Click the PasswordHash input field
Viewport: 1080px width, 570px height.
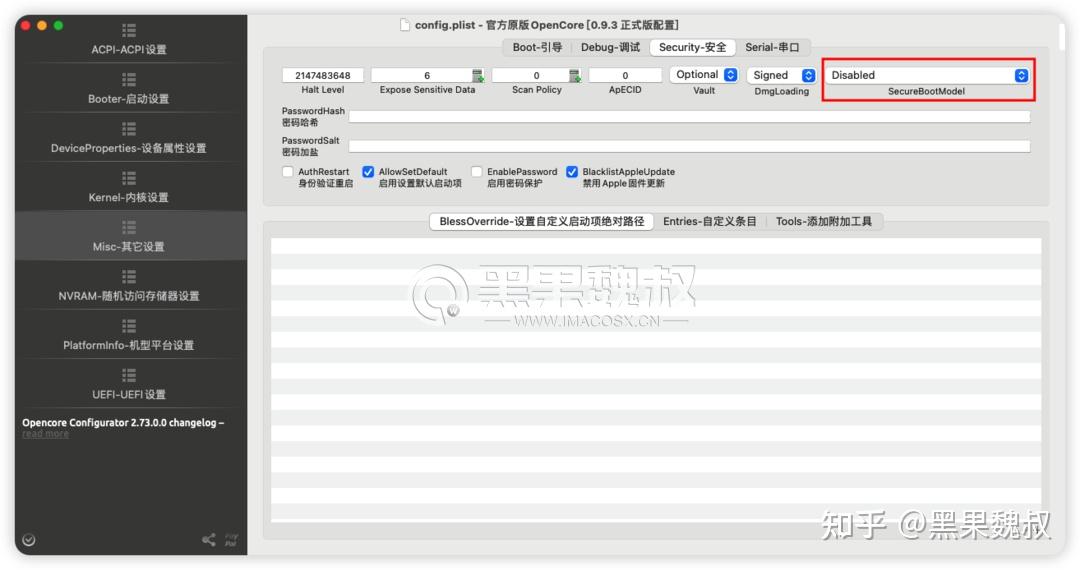[x=689, y=117]
